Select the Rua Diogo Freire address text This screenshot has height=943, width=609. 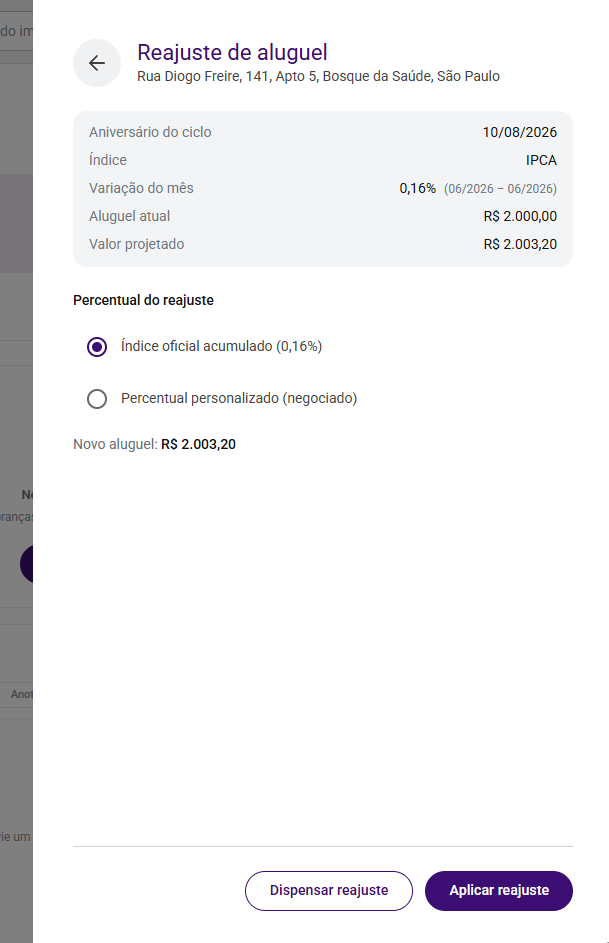tap(318, 76)
